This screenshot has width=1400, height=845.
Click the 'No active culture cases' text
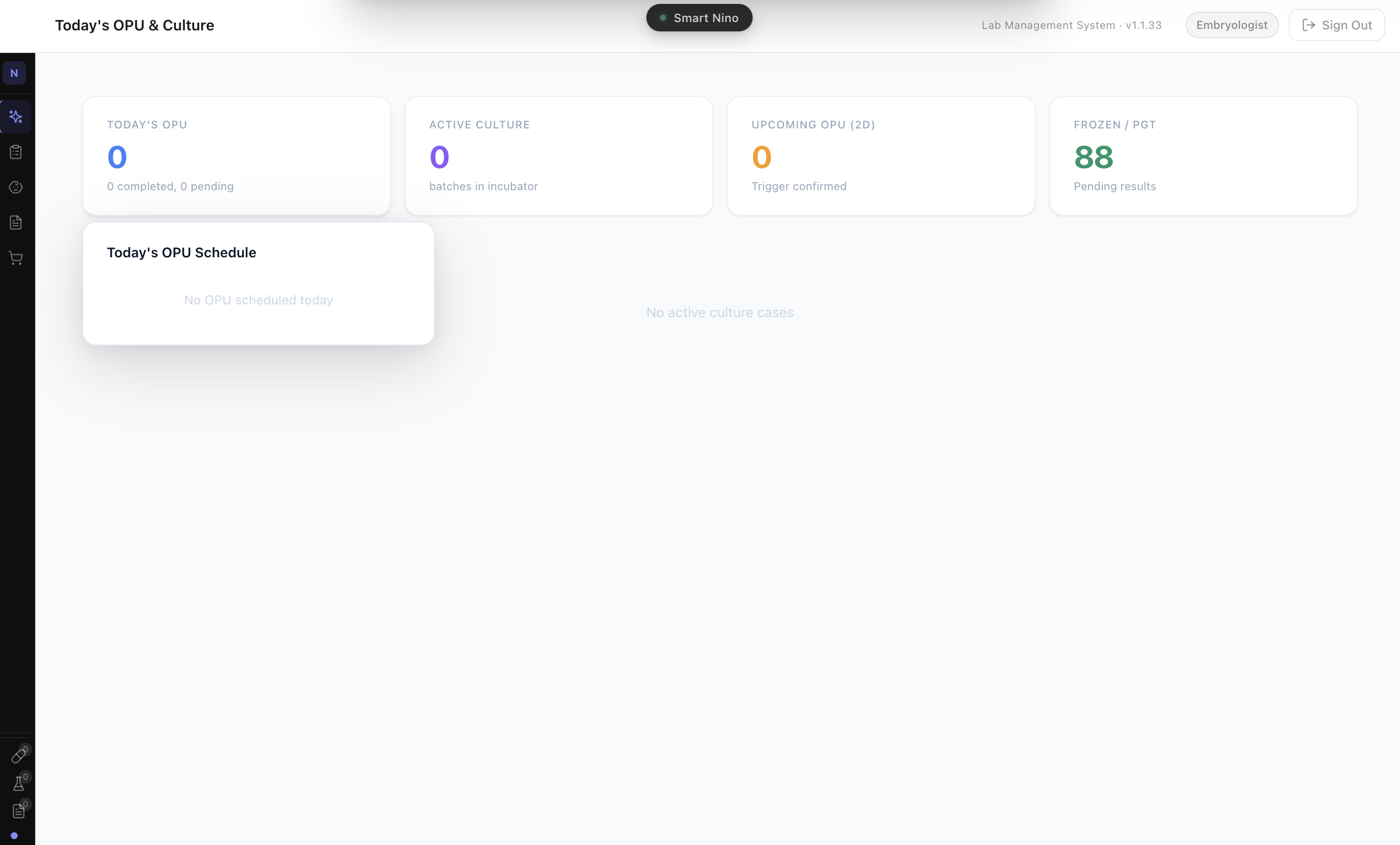coord(720,313)
